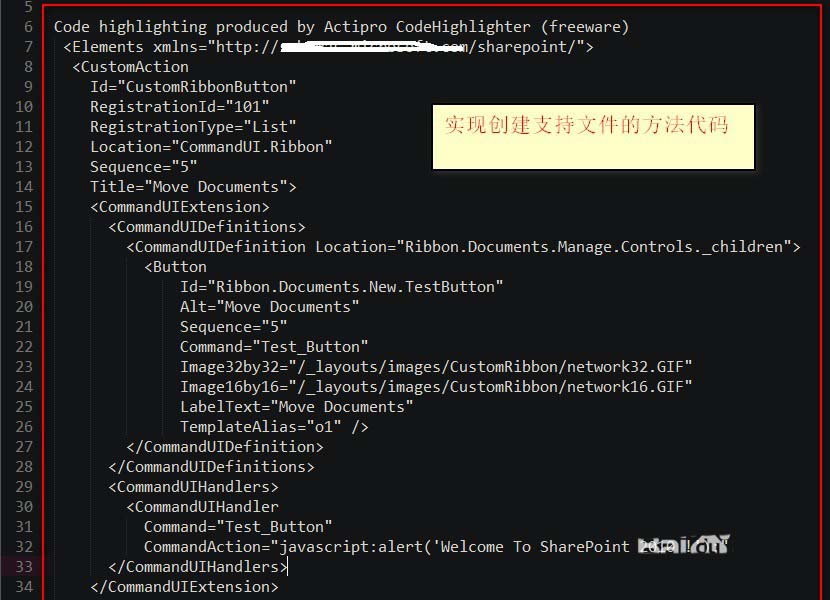Place cursor on the opening CustomAction tag
The image size is (830, 600).
pos(130,66)
